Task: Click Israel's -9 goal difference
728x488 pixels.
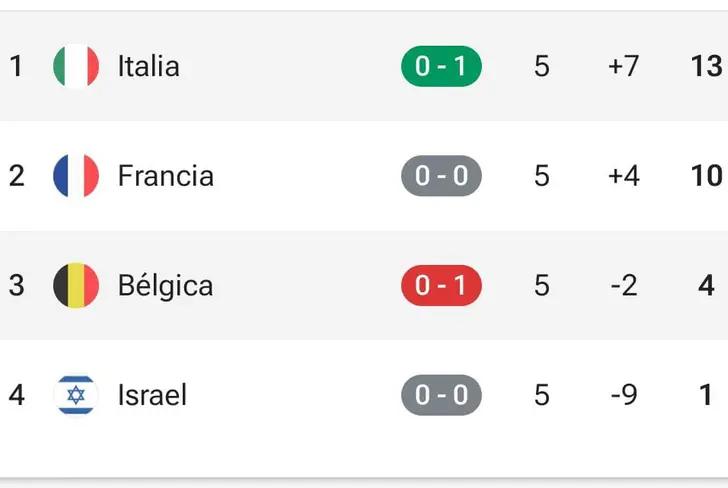Action: click(x=623, y=395)
